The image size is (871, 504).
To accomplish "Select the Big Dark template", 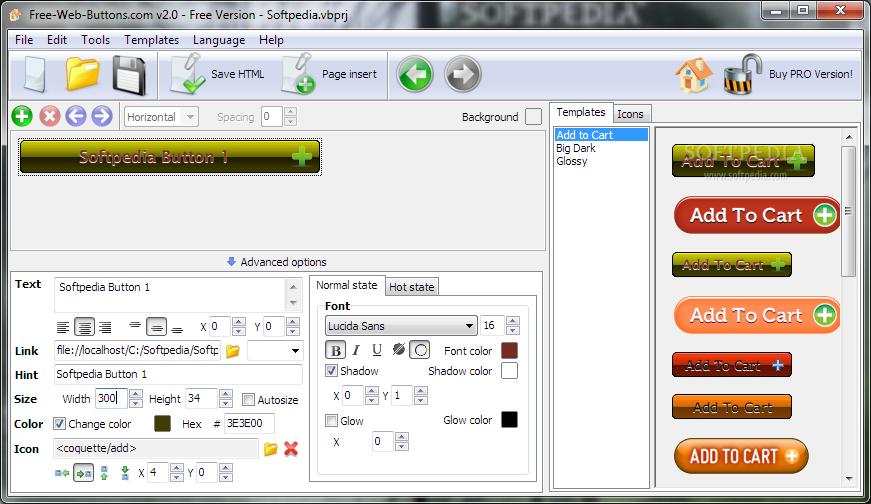I will coord(575,148).
